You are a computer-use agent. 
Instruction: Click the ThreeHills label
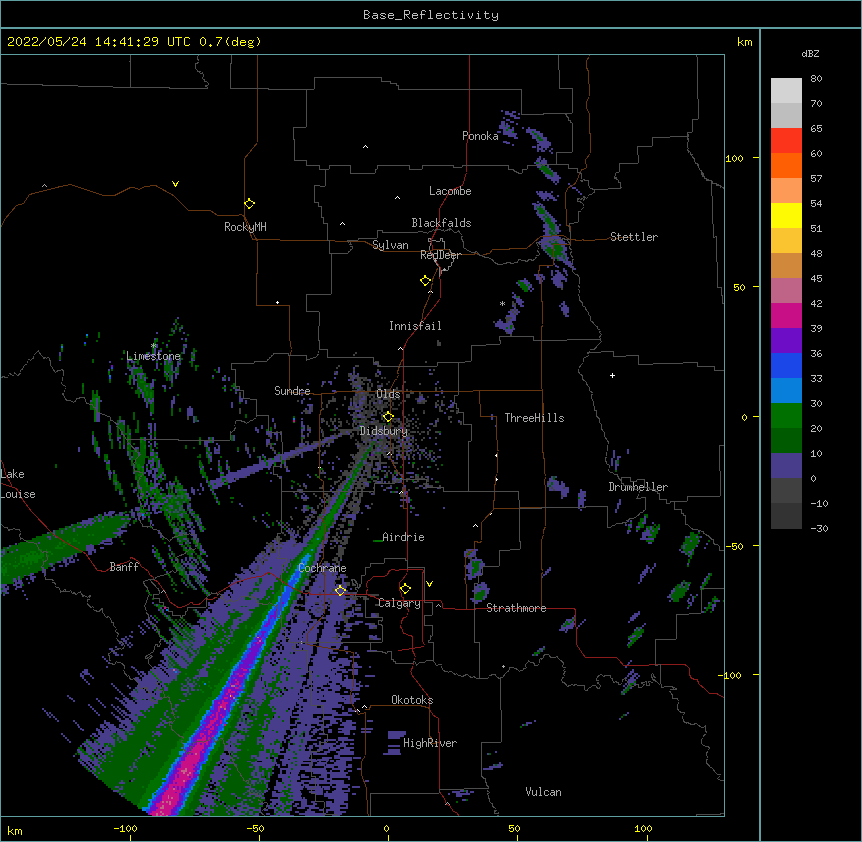click(534, 418)
